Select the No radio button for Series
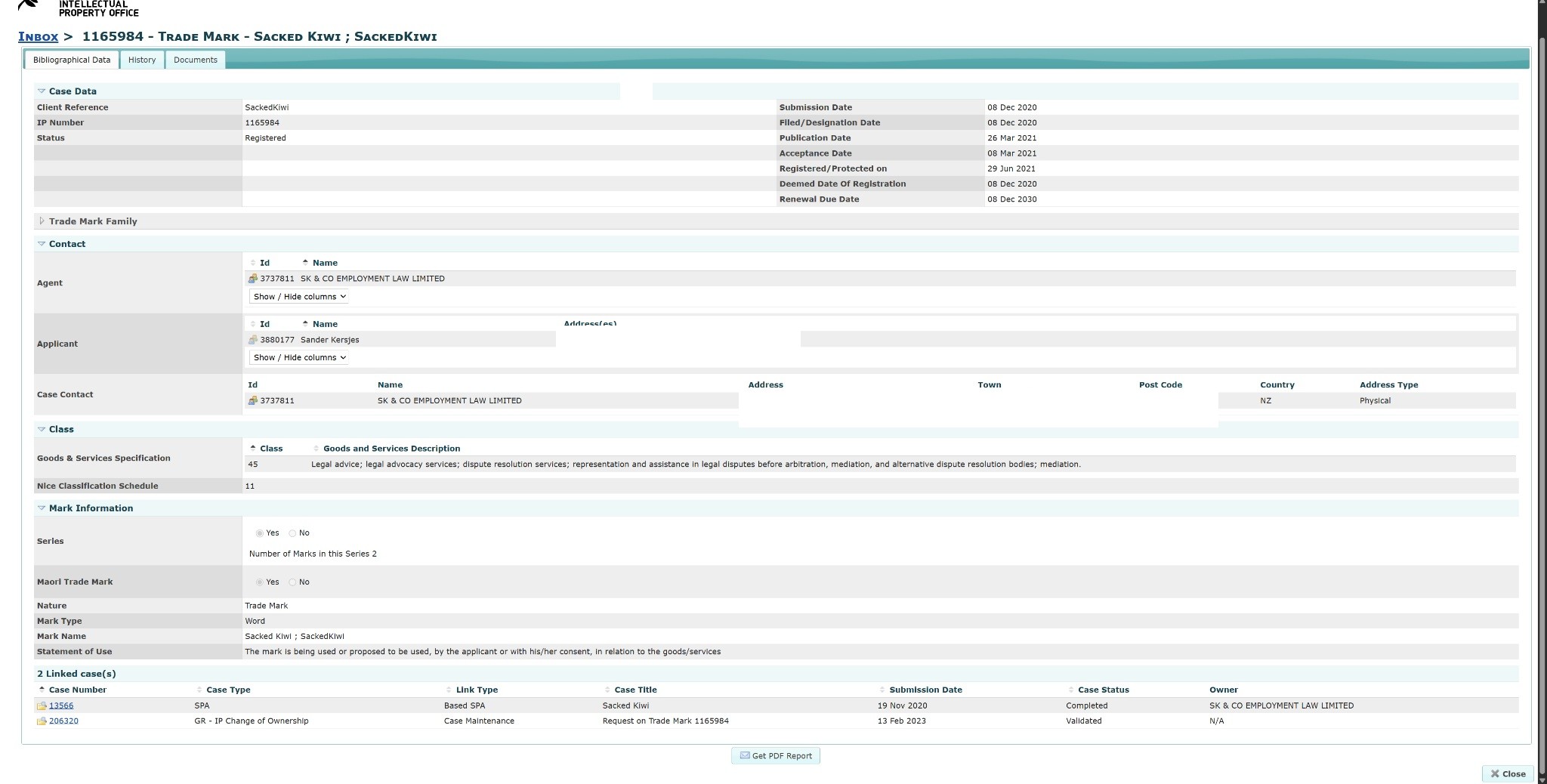Image resolution: width=1547 pixels, height=784 pixels. pyautogui.click(x=293, y=533)
